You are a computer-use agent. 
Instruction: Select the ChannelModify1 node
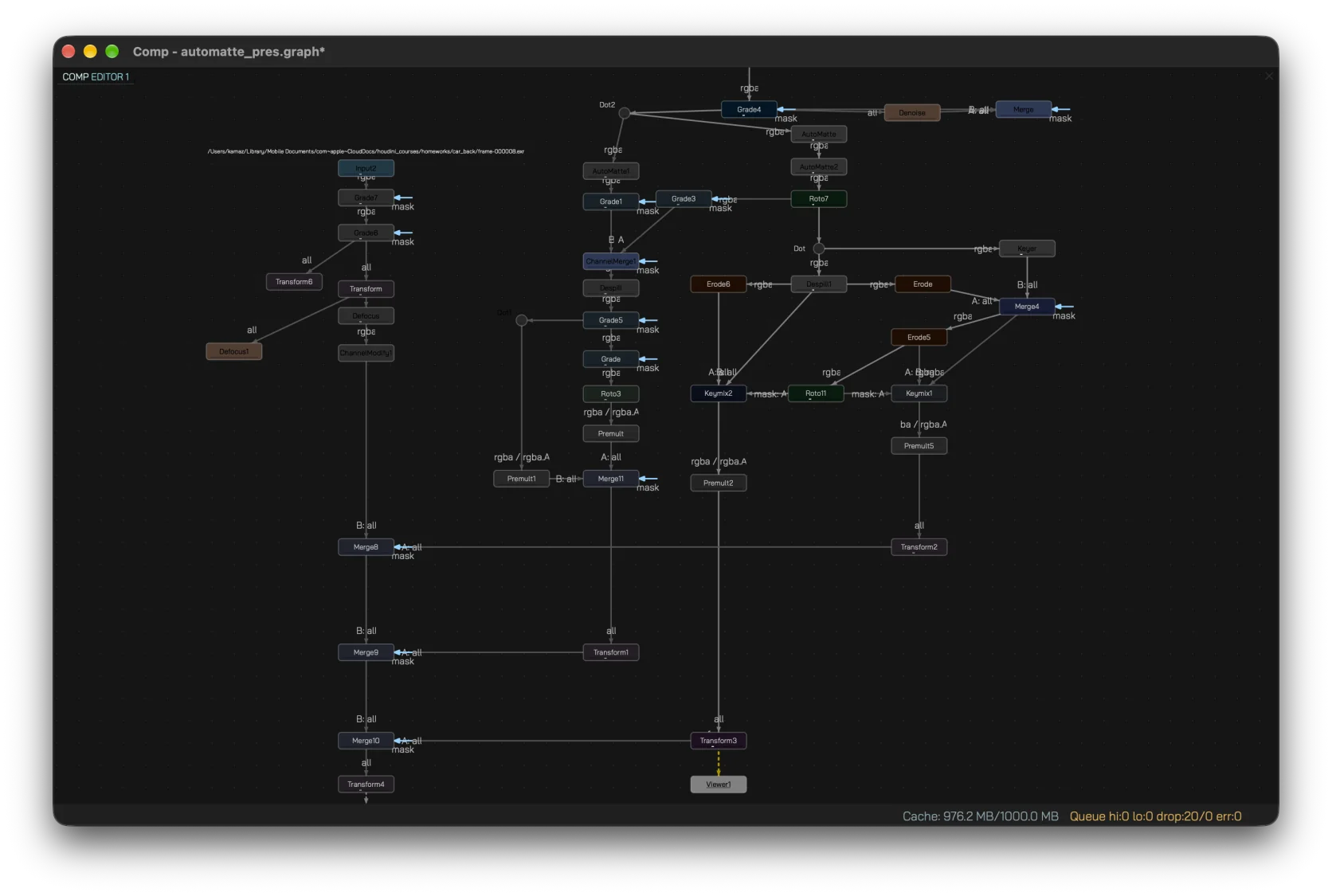pyautogui.click(x=366, y=353)
